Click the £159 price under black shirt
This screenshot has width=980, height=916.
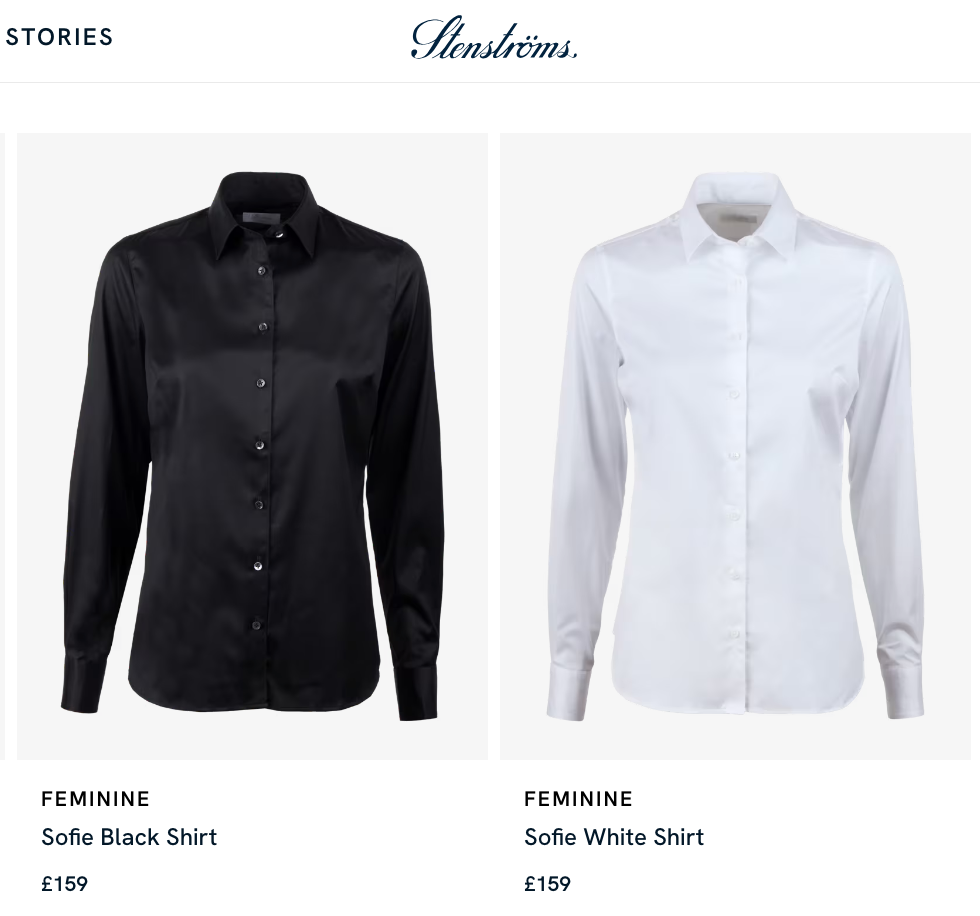(x=64, y=884)
